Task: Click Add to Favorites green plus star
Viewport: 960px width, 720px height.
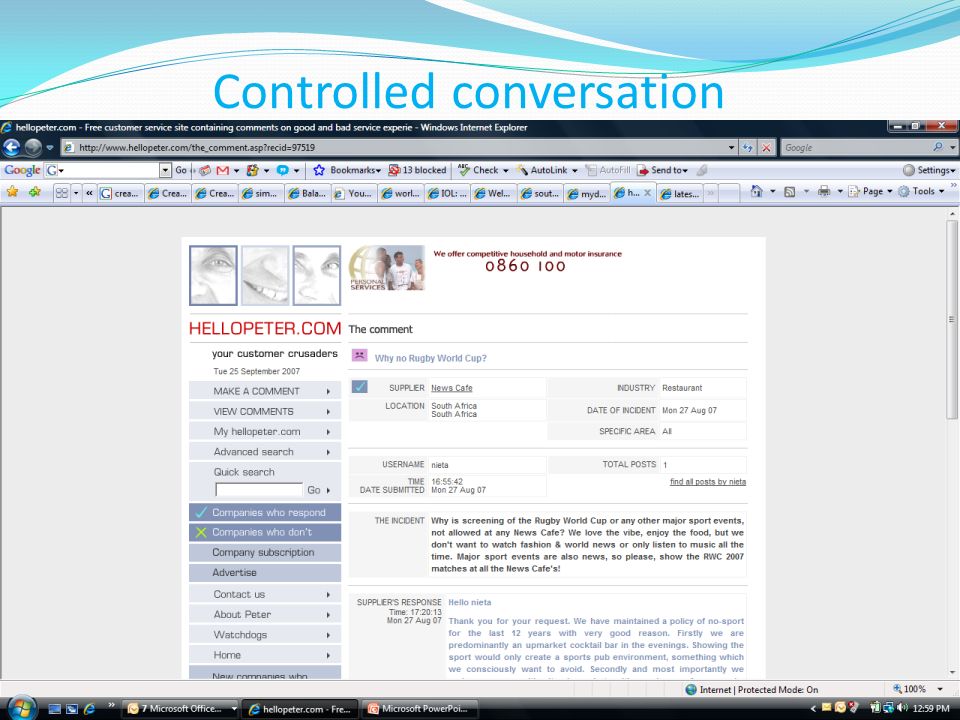Action: pos(35,192)
